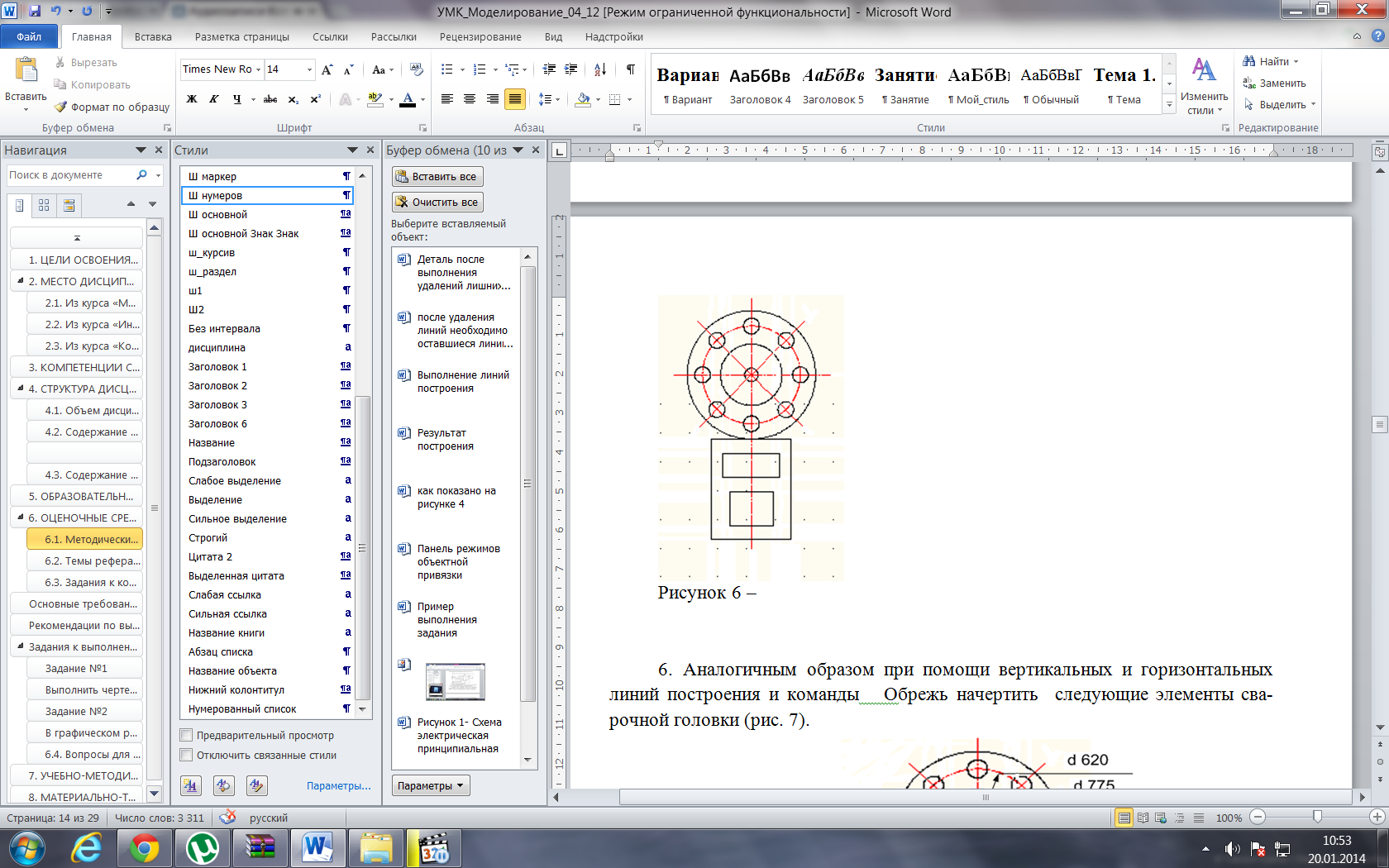Save document via quick access toolbar
1389x868 pixels.
point(36,12)
